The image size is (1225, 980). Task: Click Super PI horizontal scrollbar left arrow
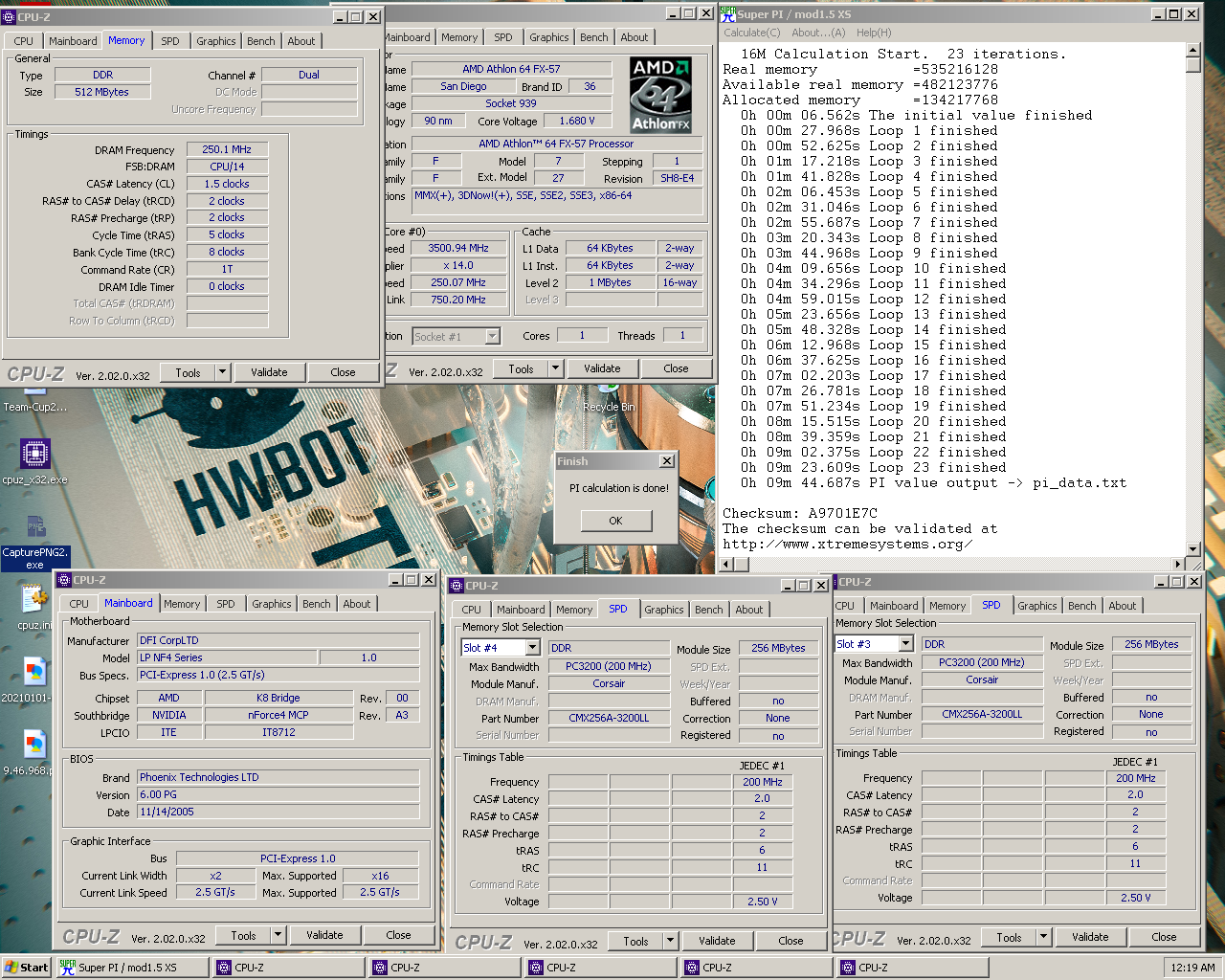click(727, 564)
